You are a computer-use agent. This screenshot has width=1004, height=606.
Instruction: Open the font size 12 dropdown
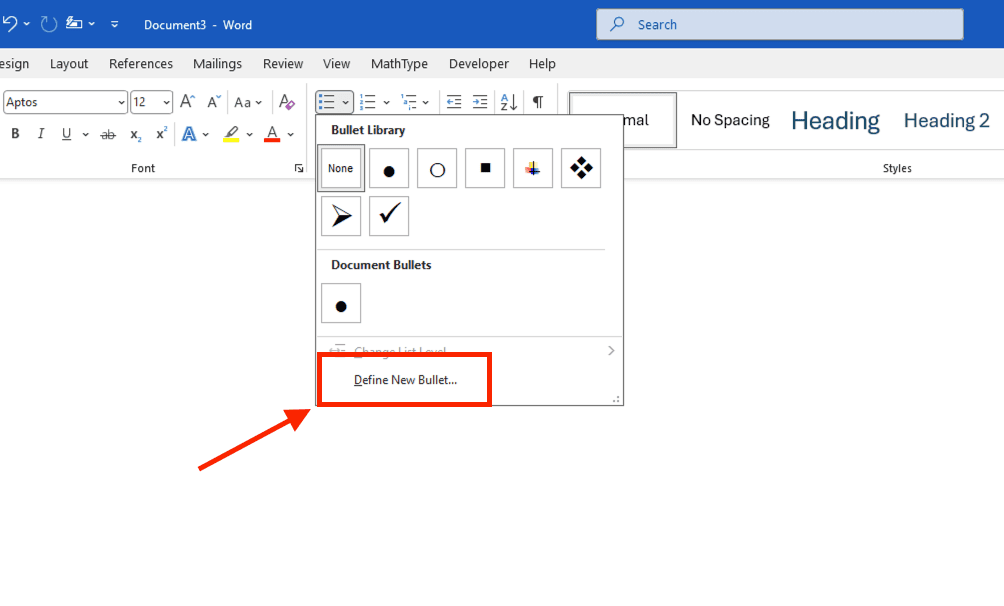166,102
